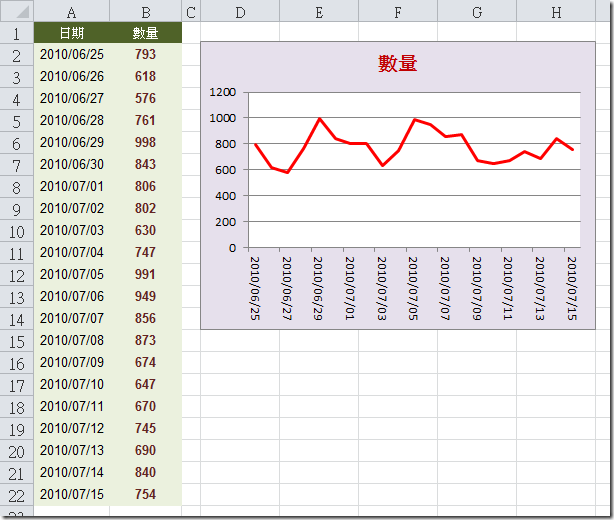This screenshot has width=614, height=520.
Task: Click the 數量 header cell in column B
Action: (145, 32)
